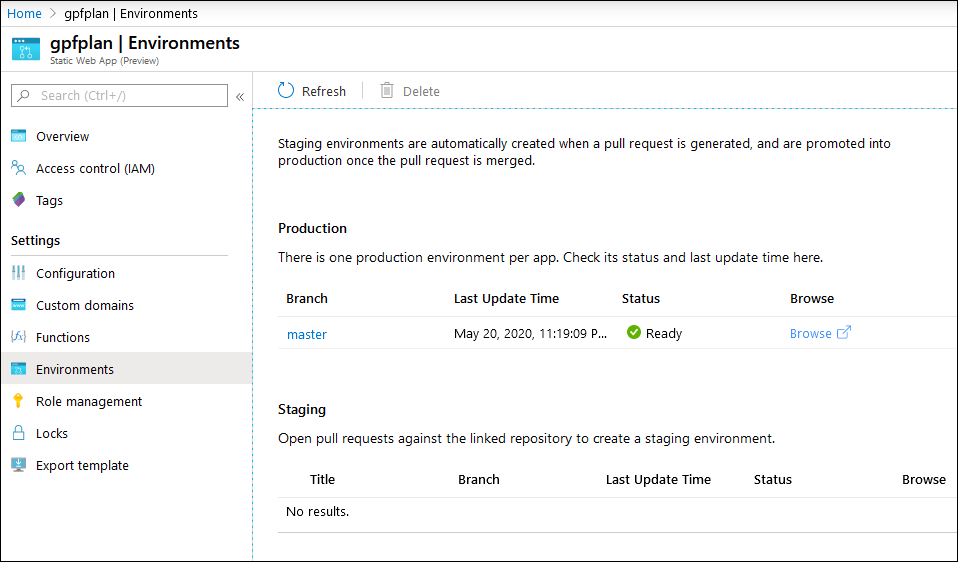Click the May 20, 2020 timestamp cell
The width and height of the screenshot is (958, 562).
point(530,334)
